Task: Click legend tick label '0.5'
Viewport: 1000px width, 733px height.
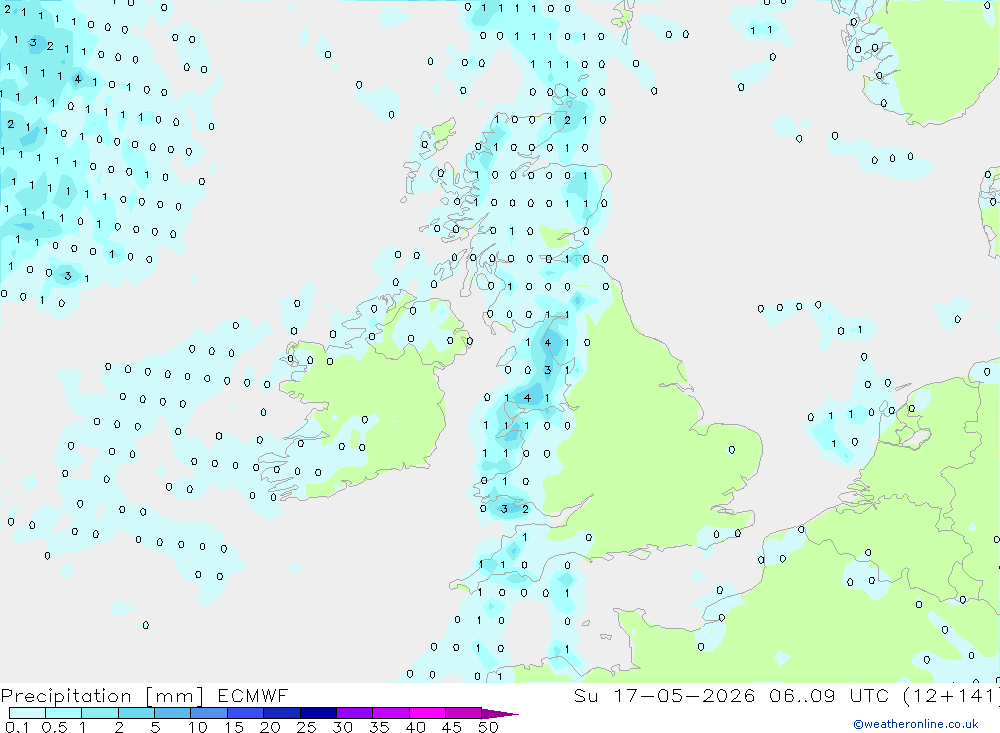Action: pyautogui.click(x=54, y=727)
